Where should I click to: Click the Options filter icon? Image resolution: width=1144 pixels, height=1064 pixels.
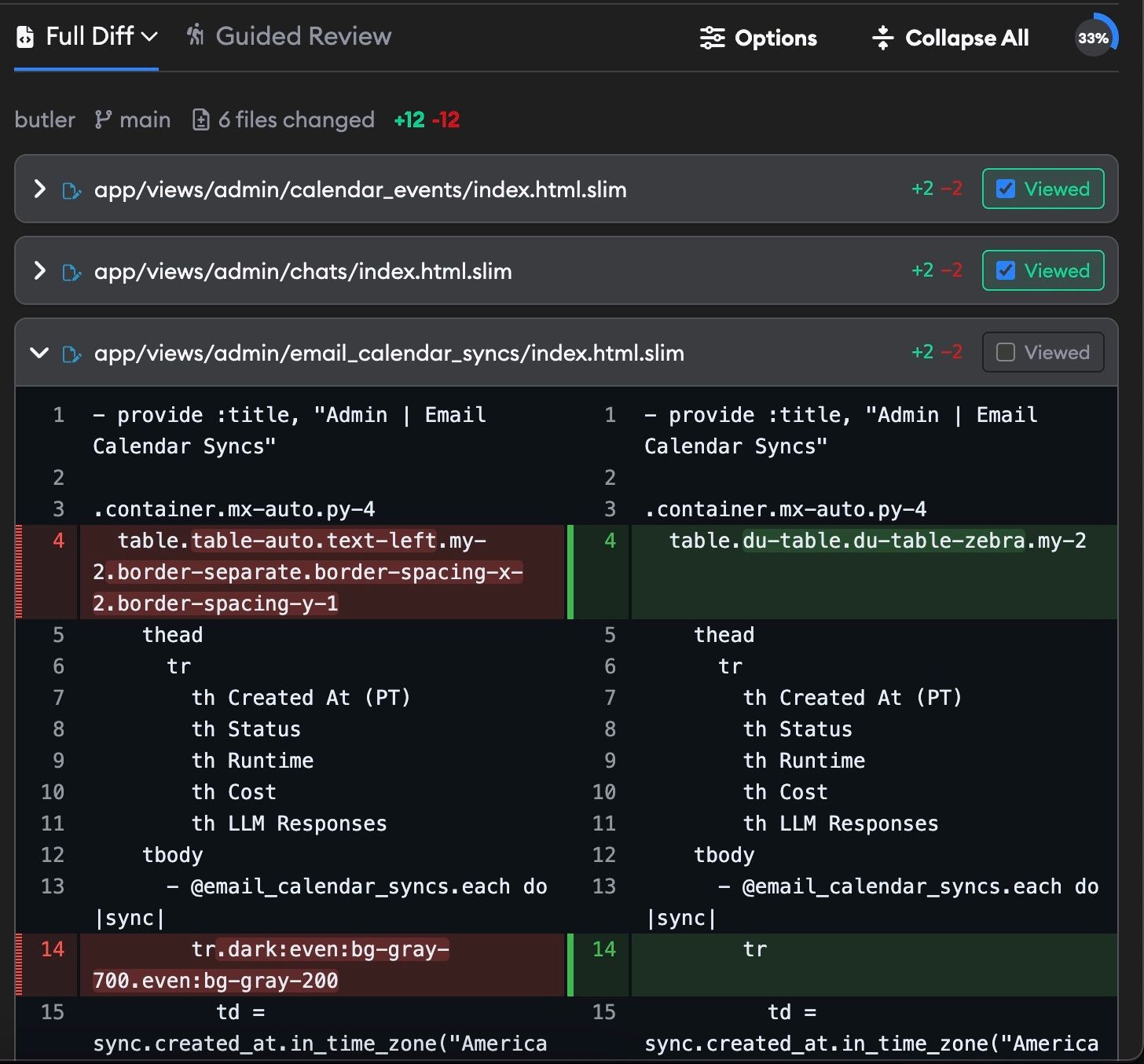[712, 37]
